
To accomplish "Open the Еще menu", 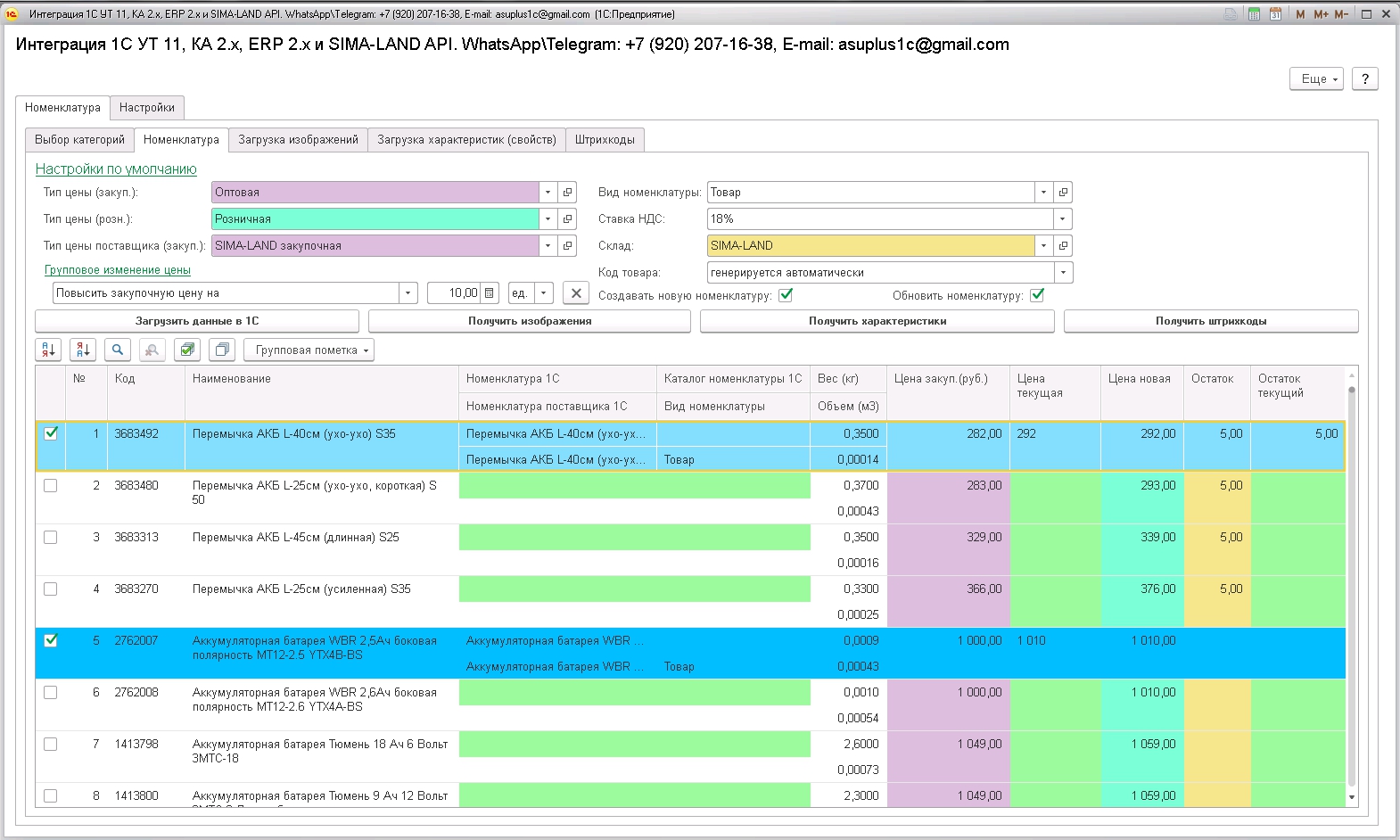I will [x=1316, y=79].
